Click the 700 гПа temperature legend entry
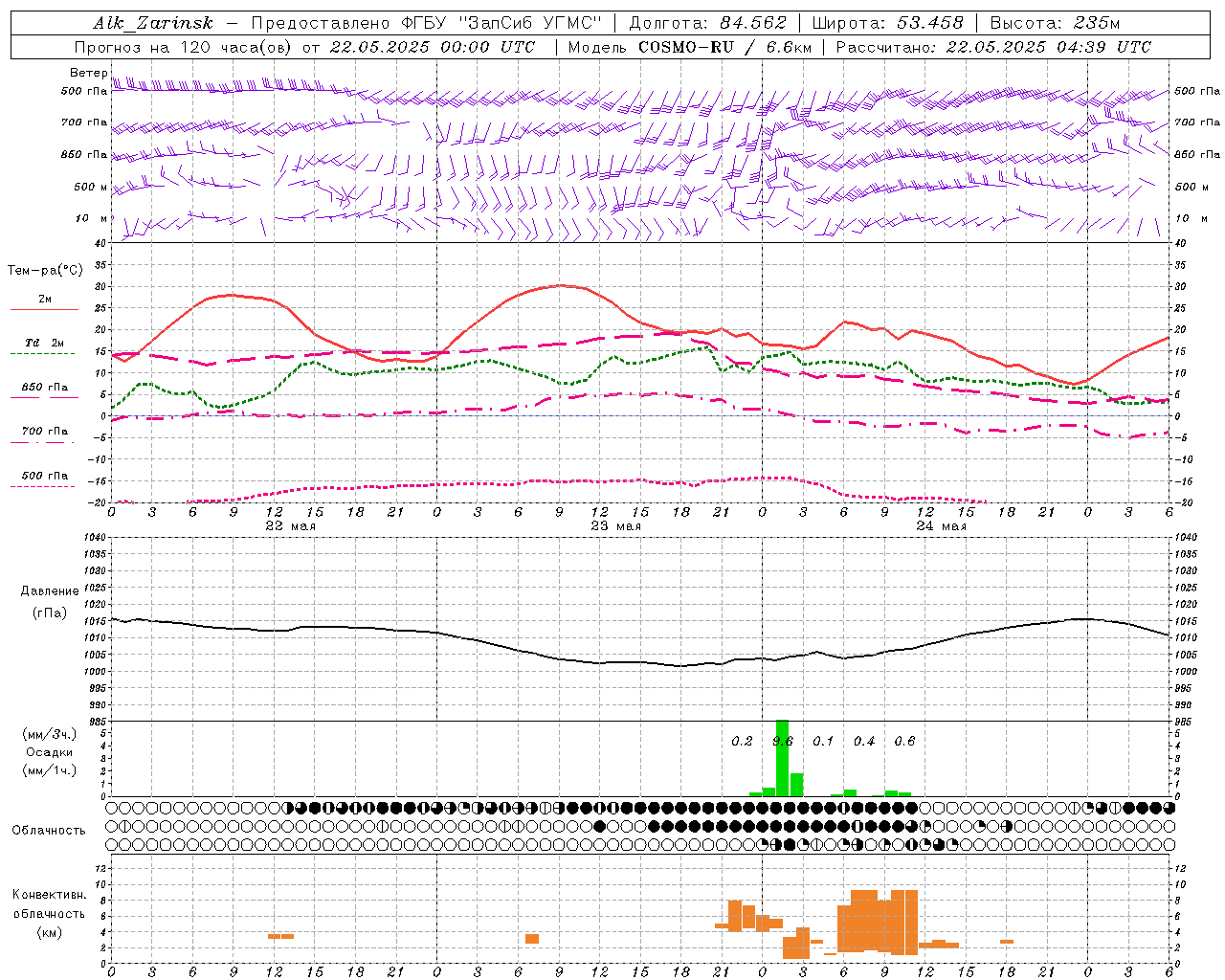Image resolution: width=1225 pixels, height=980 pixels. pyautogui.click(x=45, y=431)
